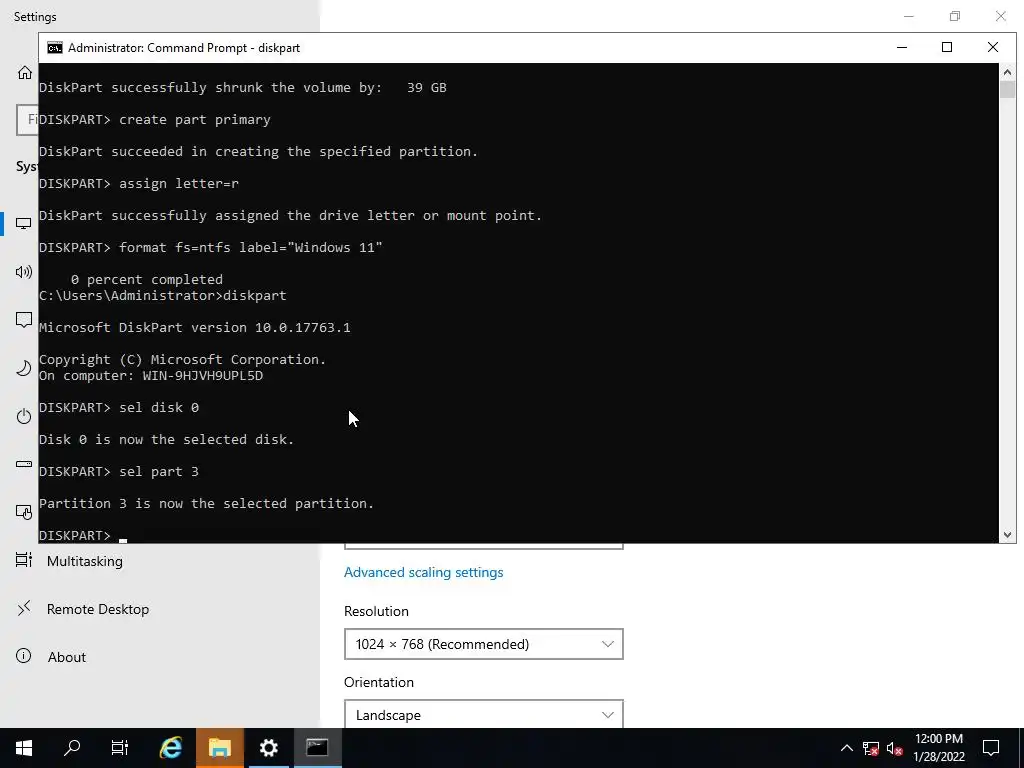Screen dimensions: 1024x768
Task: Open the Orientation dropdown showing Landscape
Action: 483,714
